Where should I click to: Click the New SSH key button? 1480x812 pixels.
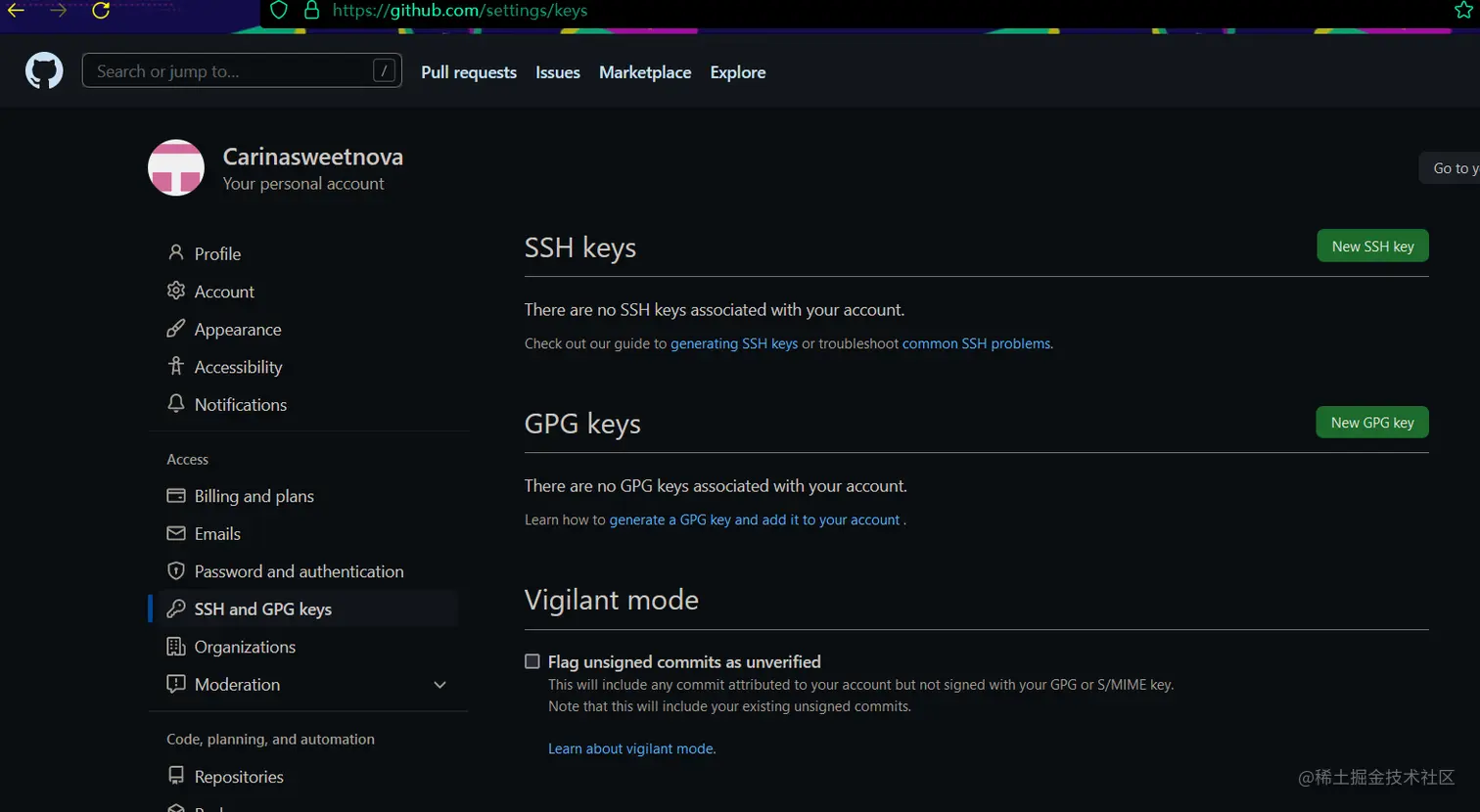point(1372,247)
